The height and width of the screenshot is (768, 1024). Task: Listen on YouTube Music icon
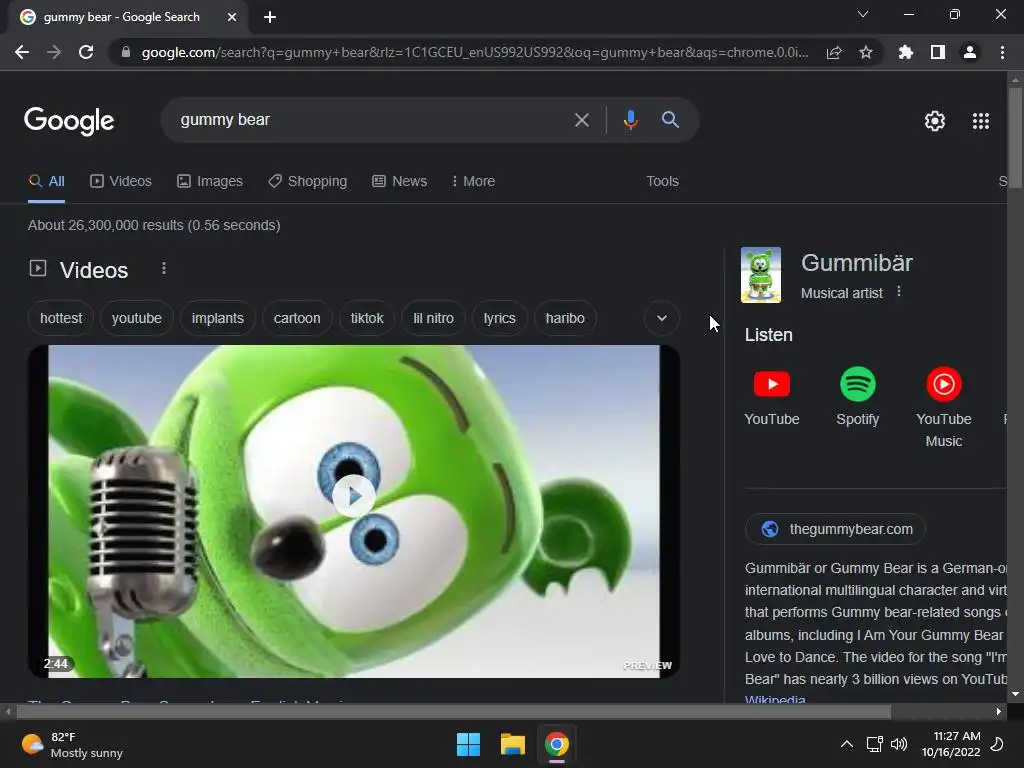pos(944,384)
